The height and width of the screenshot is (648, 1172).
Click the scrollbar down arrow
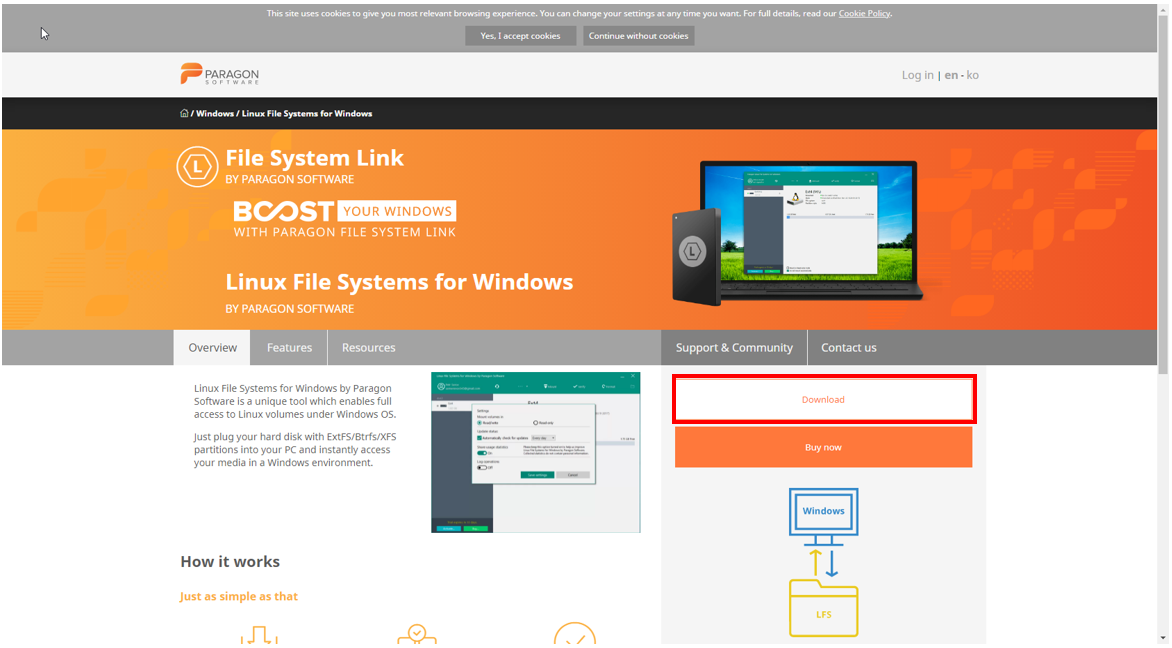1162,639
